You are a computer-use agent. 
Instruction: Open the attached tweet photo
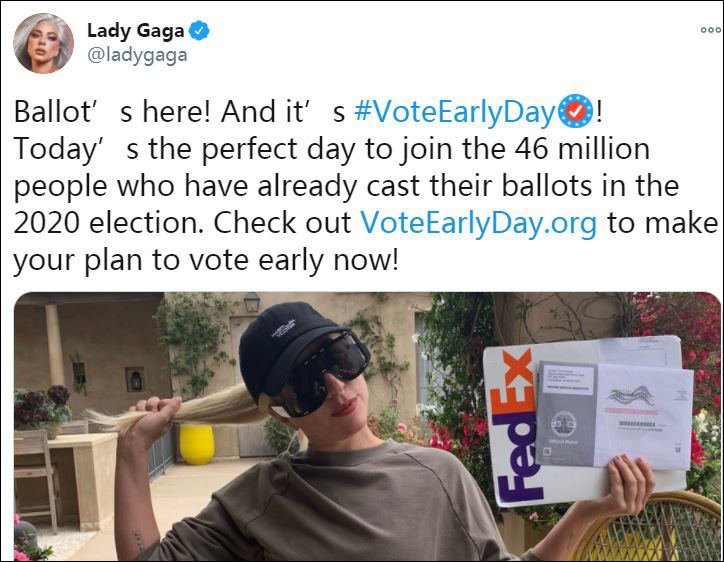[367, 427]
